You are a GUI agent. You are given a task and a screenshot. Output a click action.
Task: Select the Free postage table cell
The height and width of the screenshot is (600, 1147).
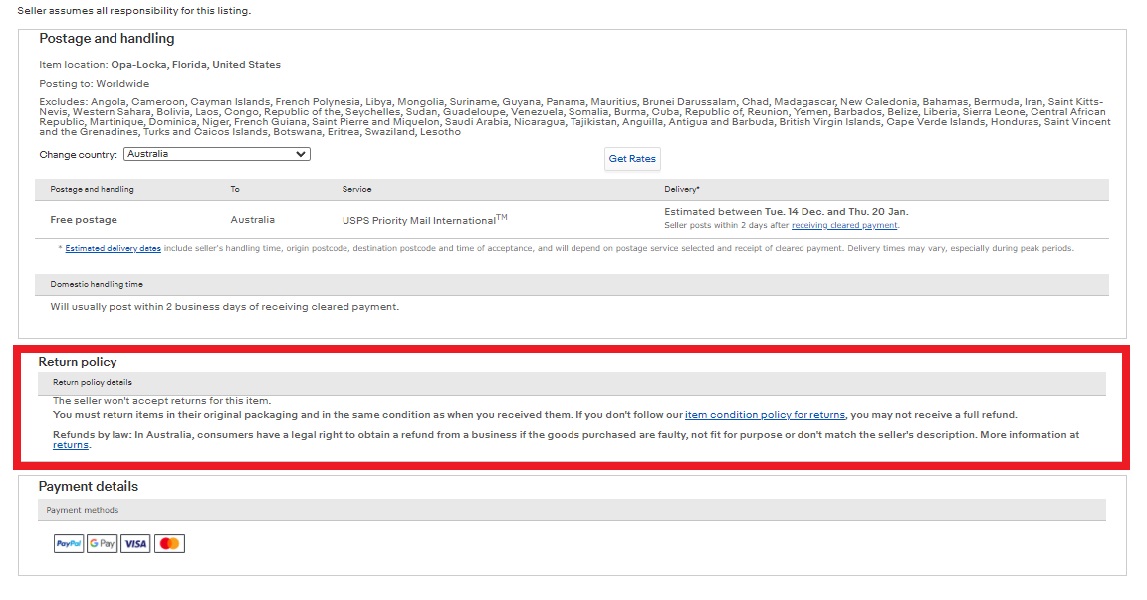(x=83, y=220)
